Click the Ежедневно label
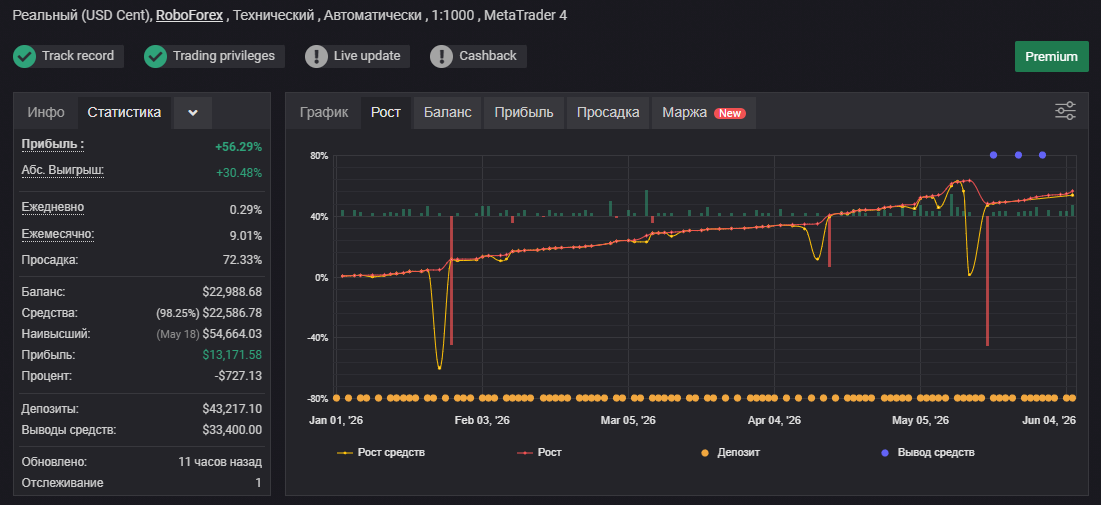Image resolution: width=1101 pixels, height=505 pixels. (53, 207)
